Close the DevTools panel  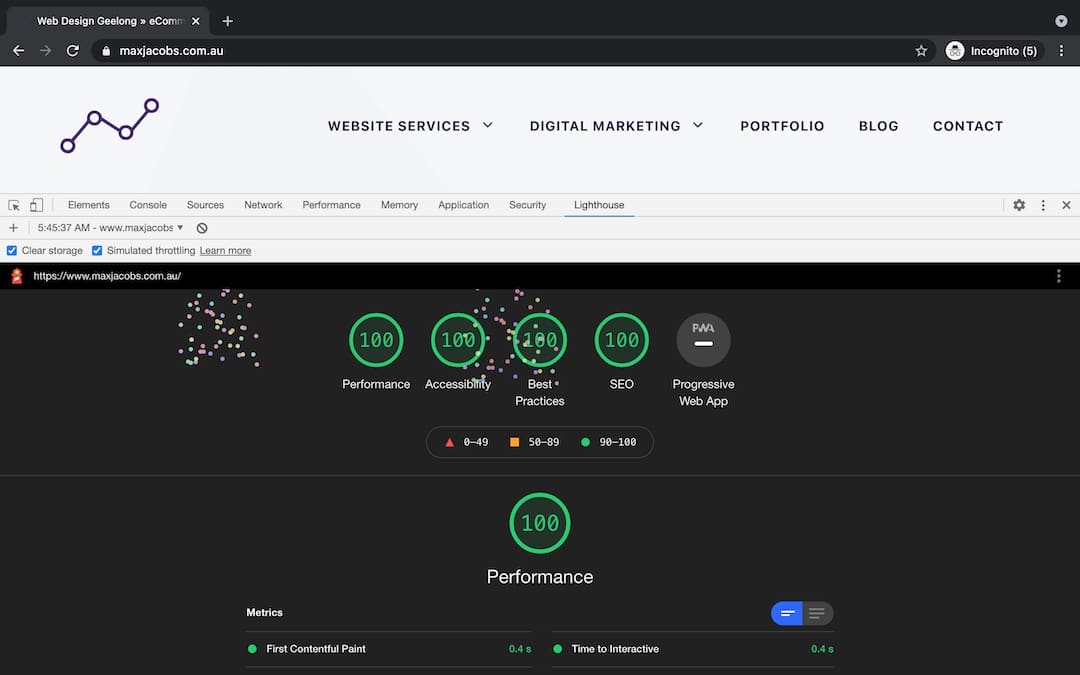(1066, 205)
